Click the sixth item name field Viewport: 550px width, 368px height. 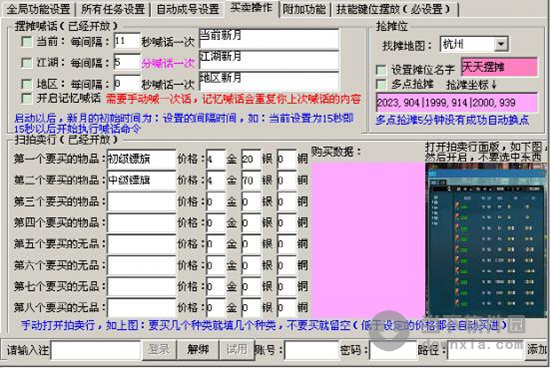[x=141, y=265]
